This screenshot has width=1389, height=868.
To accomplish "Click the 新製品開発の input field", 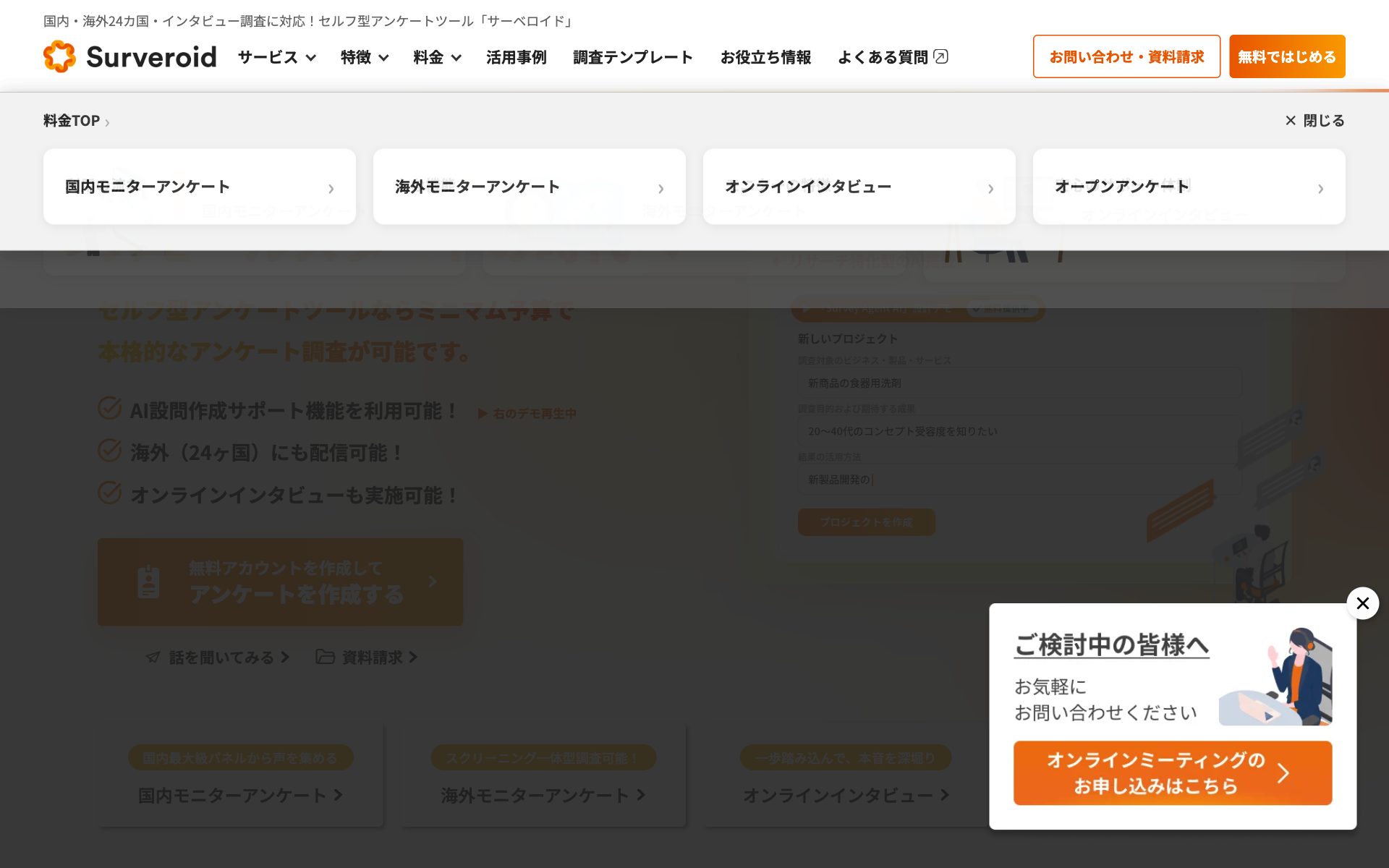I will coord(1019,480).
